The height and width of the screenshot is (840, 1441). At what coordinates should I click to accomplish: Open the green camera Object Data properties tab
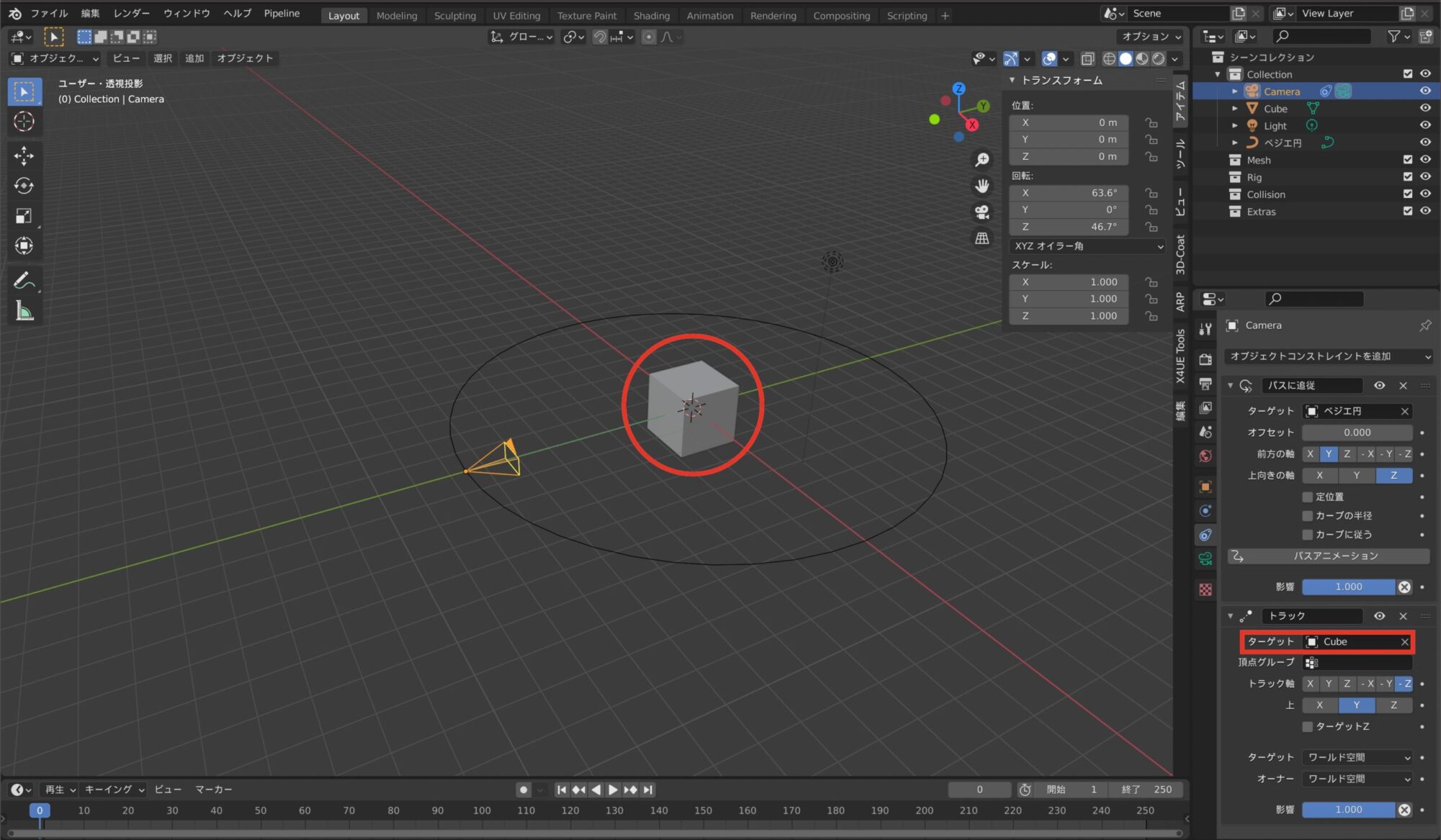click(x=1205, y=558)
